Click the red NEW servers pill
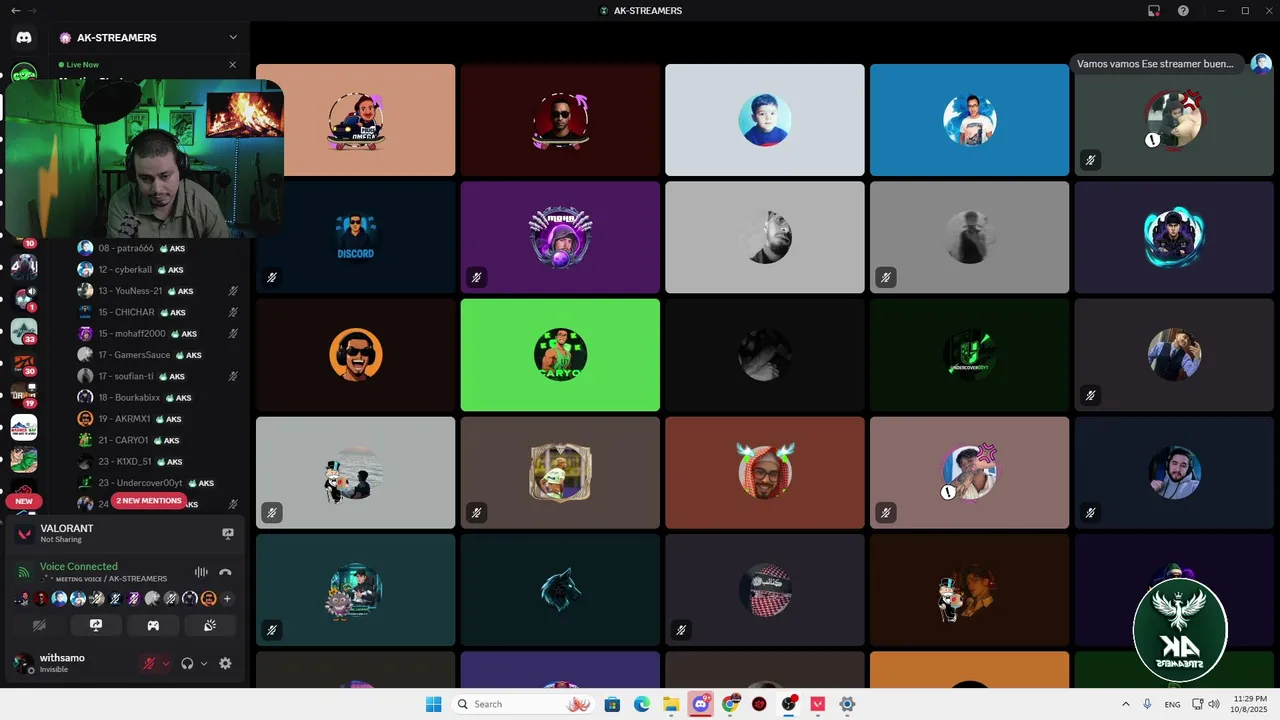The height and width of the screenshot is (720, 1280). click(24, 501)
